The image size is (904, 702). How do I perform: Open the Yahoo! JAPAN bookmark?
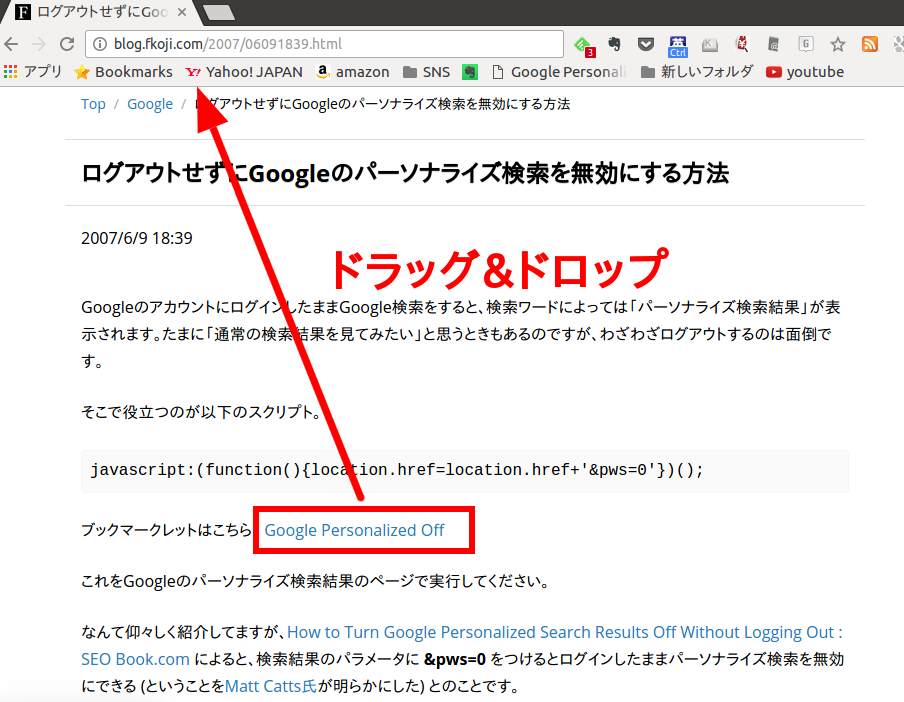point(244,72)
